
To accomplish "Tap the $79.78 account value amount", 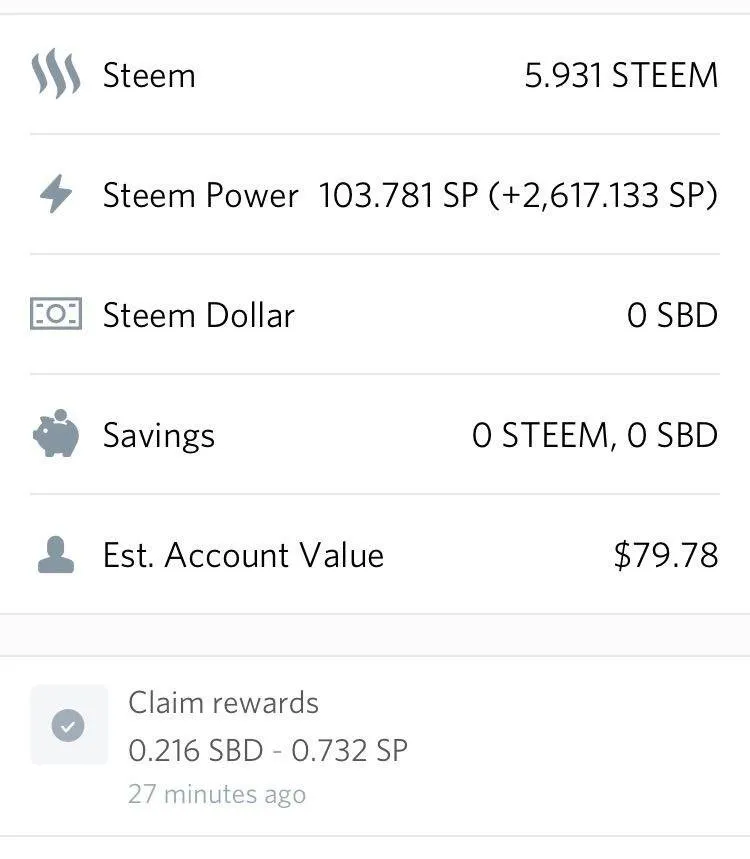I will click(x=666, y=555).
